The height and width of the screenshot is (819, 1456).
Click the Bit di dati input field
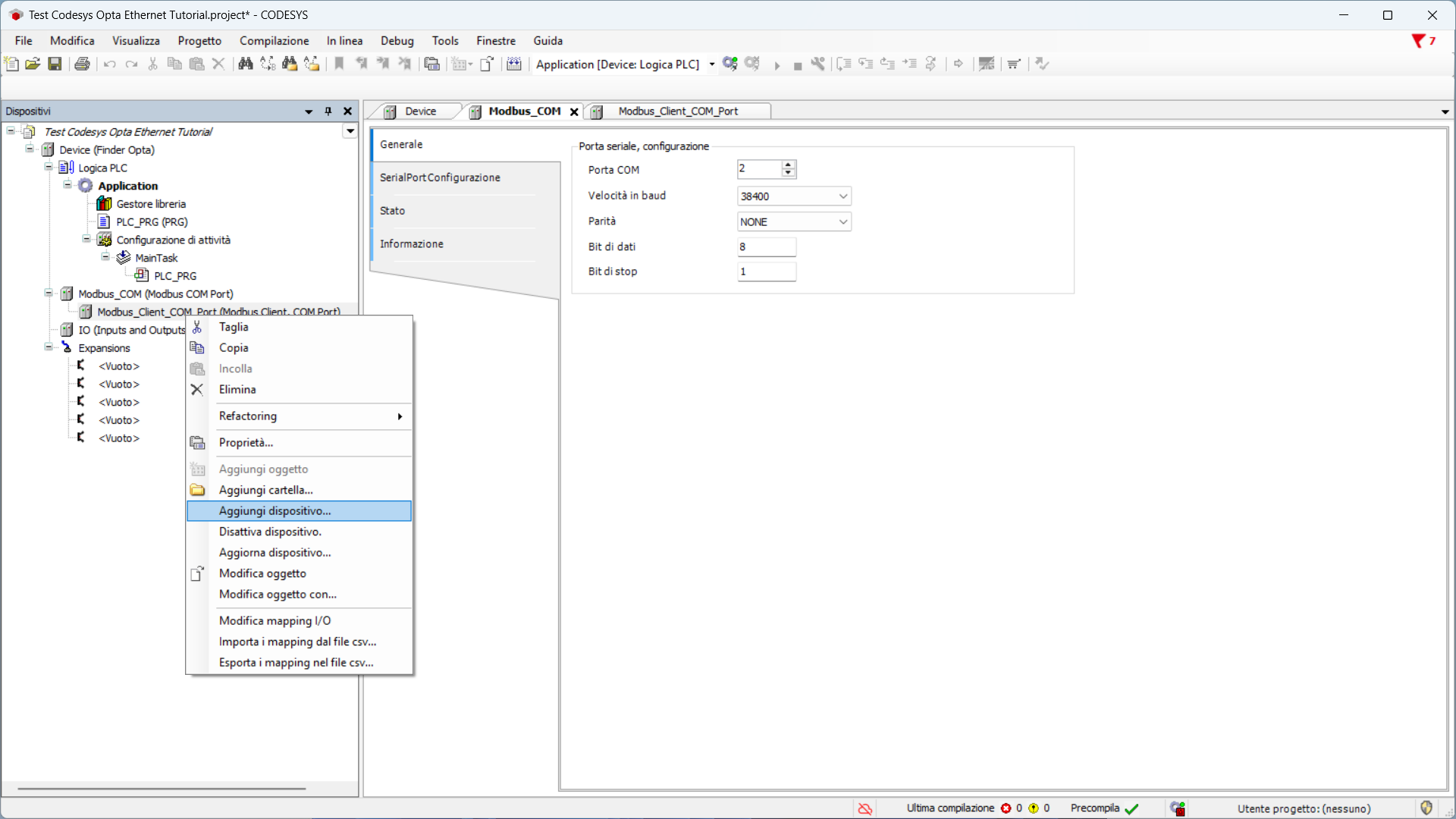pos(766,247)
